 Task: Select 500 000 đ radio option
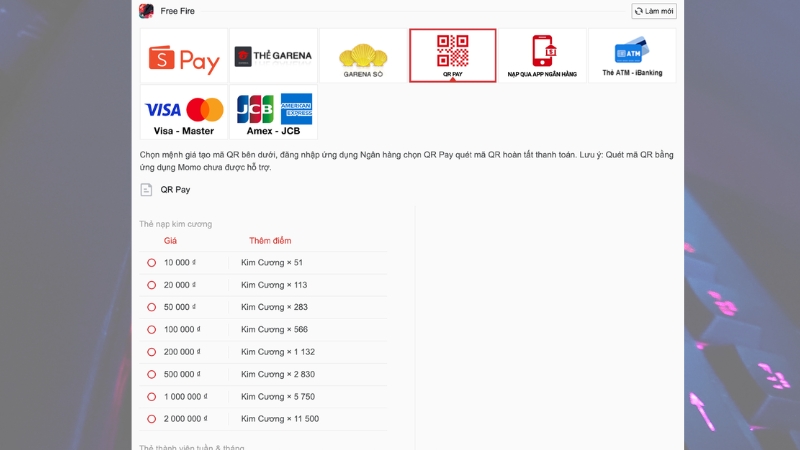pos(152,374)
